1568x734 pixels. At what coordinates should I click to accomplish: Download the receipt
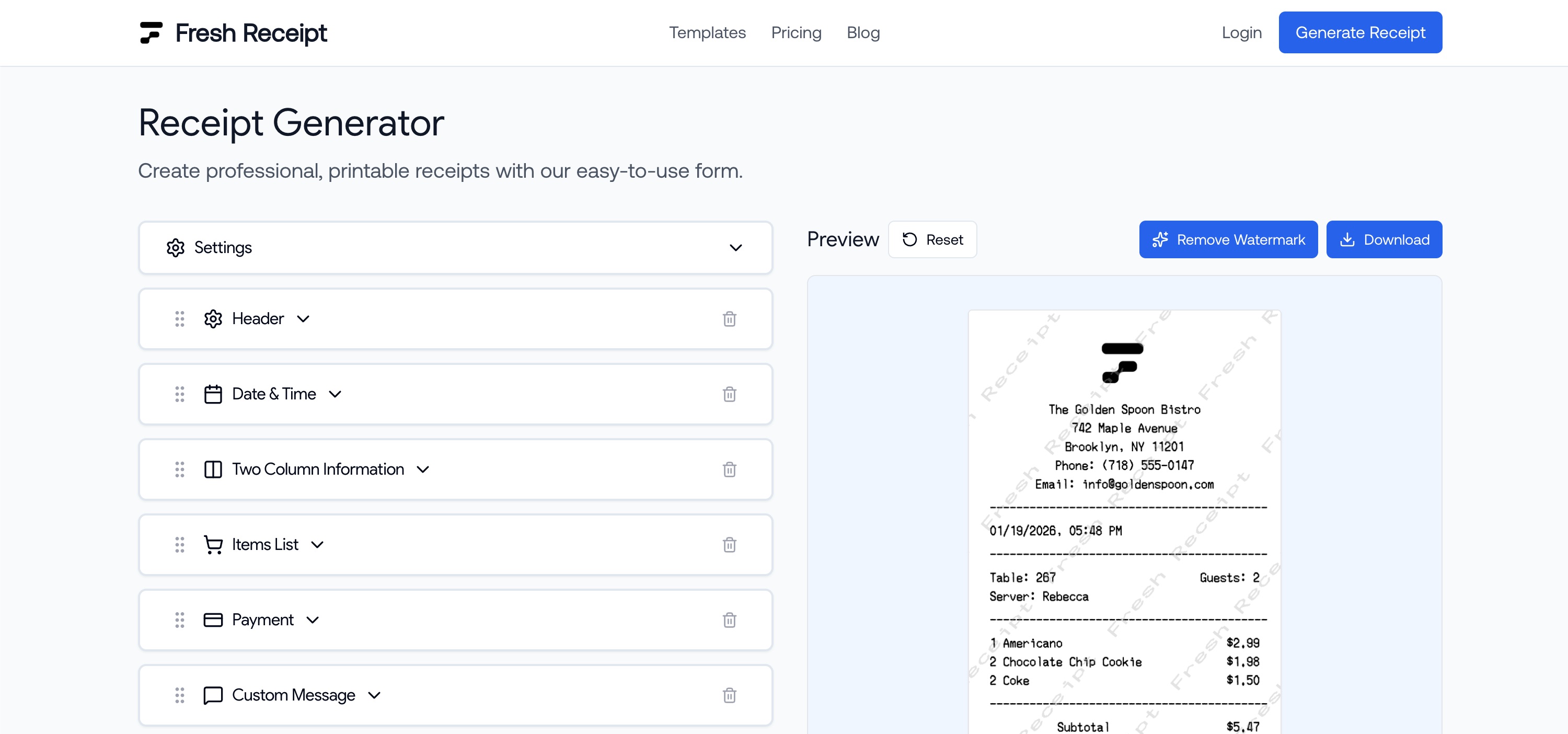[x=1383, y=239]
